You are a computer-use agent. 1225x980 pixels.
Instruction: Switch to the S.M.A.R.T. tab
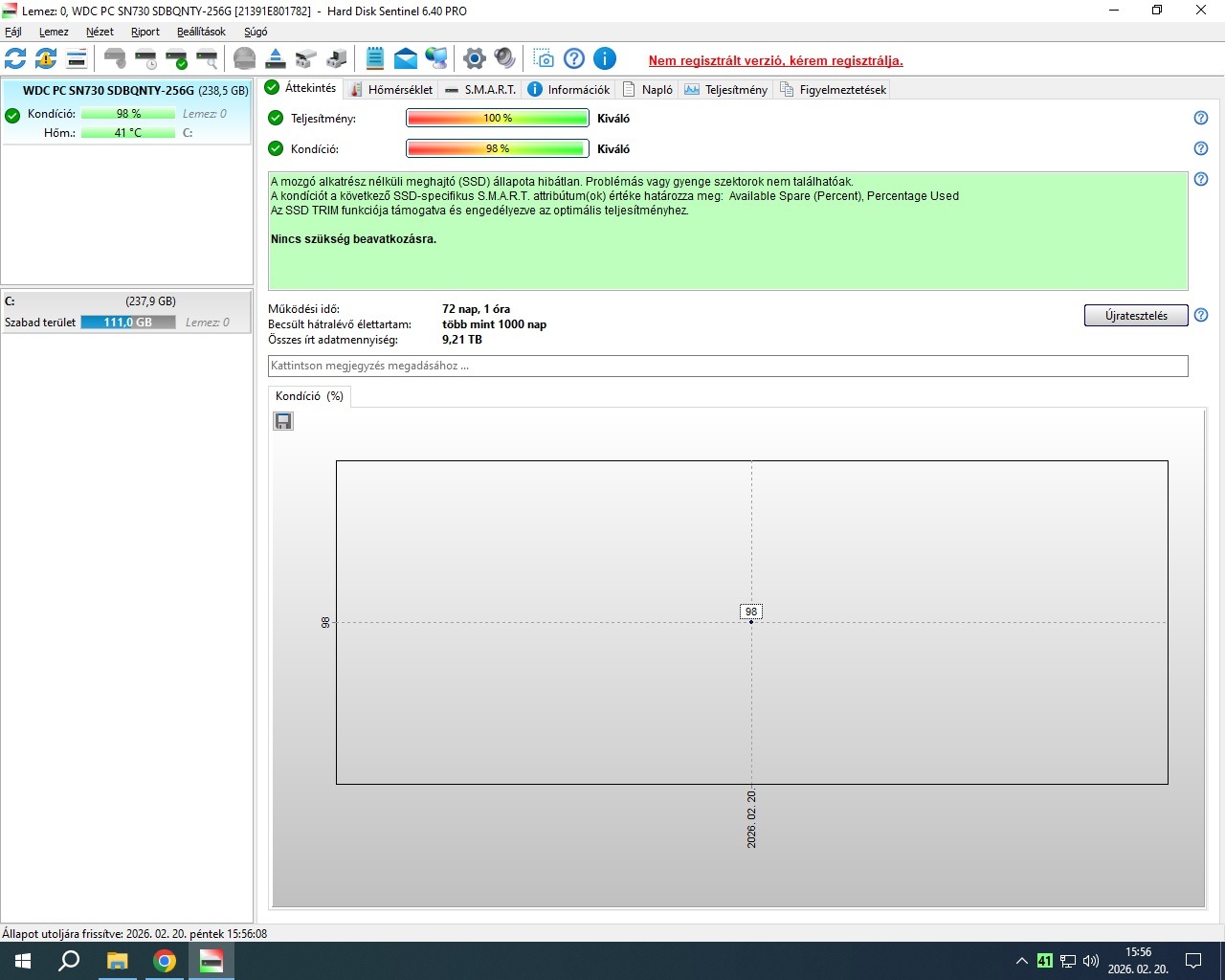point(479,89)
